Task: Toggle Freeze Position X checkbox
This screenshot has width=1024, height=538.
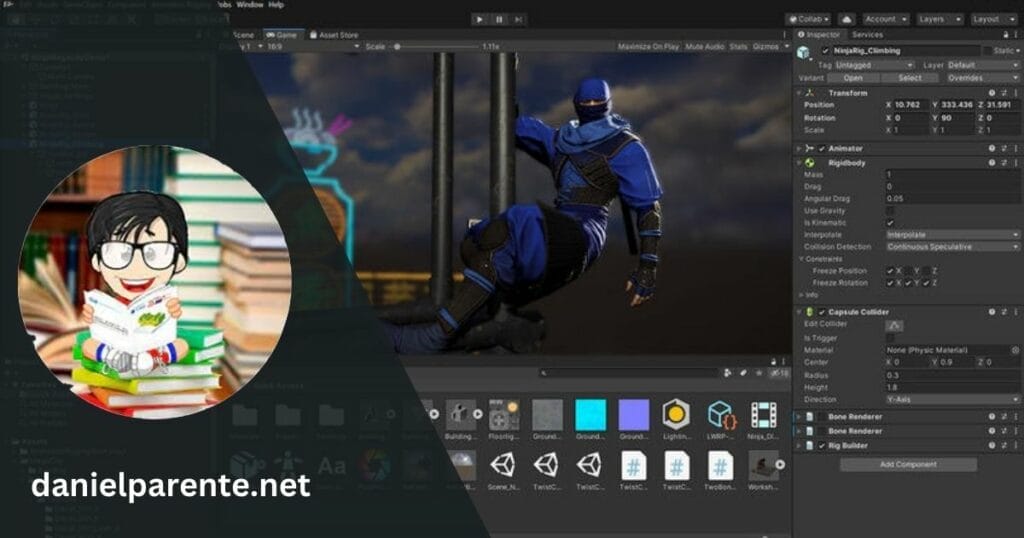Action: (890, 271)
